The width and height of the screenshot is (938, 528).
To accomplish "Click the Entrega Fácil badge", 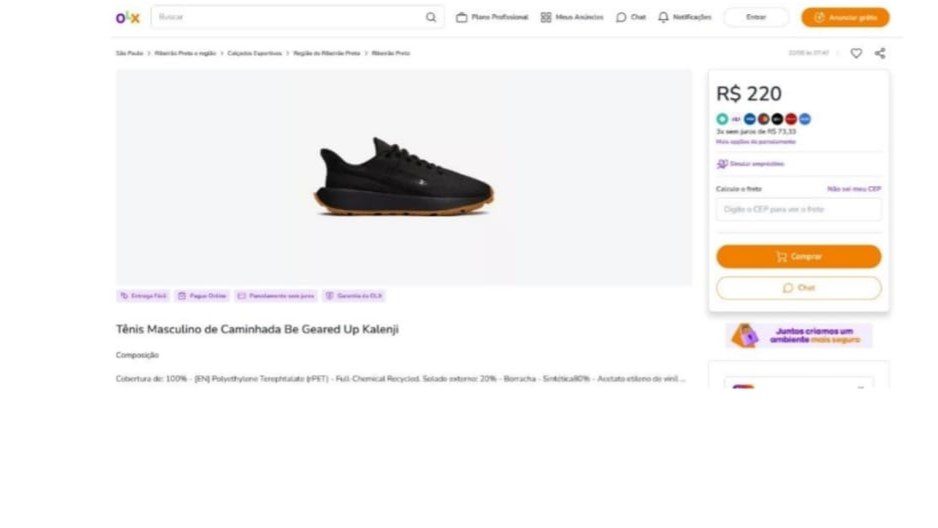I will 143,296.
